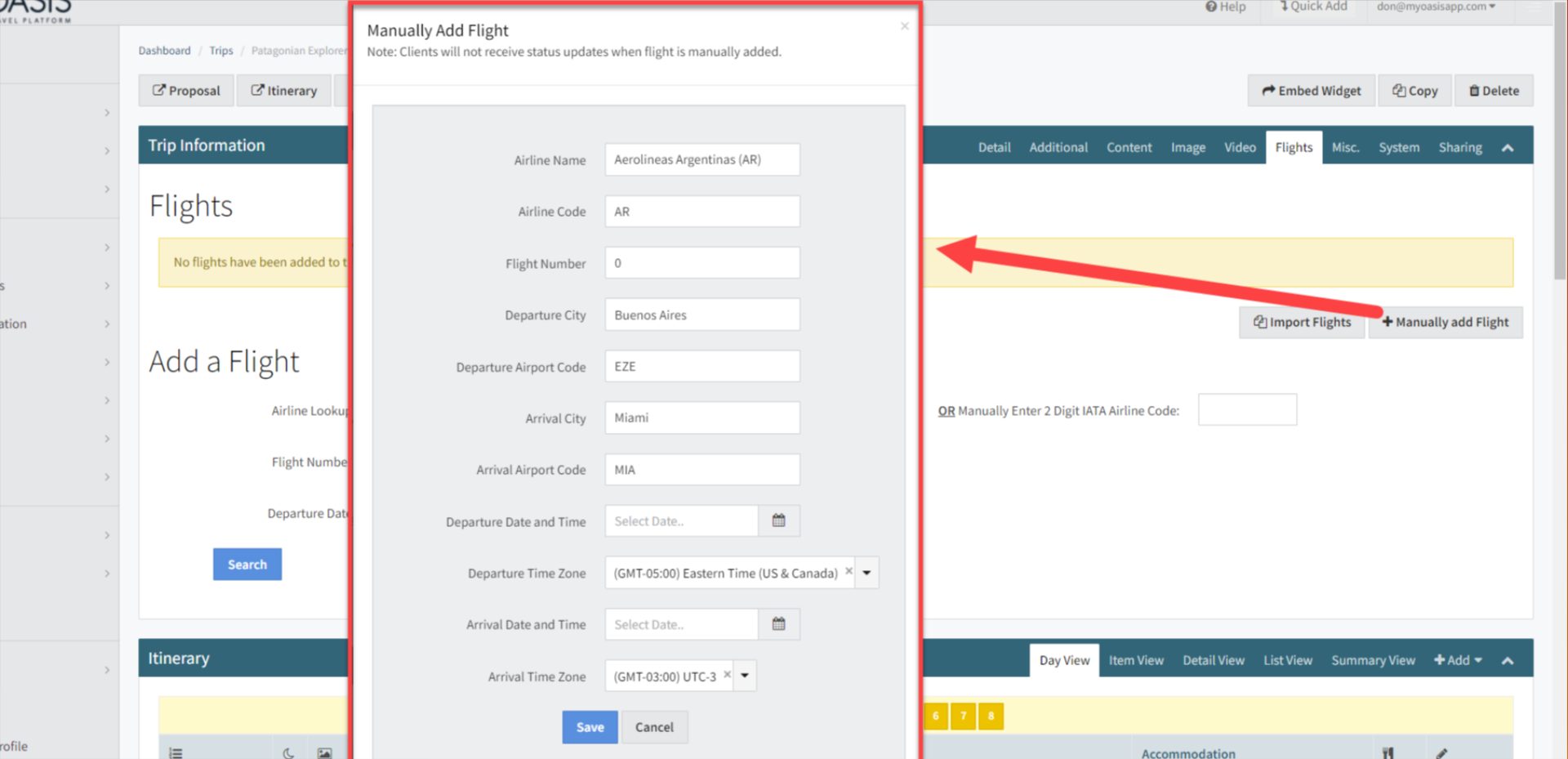Switch to the Content tab
The height and width of the screenshot is (759, 1568).
(x=1129, y=147)
